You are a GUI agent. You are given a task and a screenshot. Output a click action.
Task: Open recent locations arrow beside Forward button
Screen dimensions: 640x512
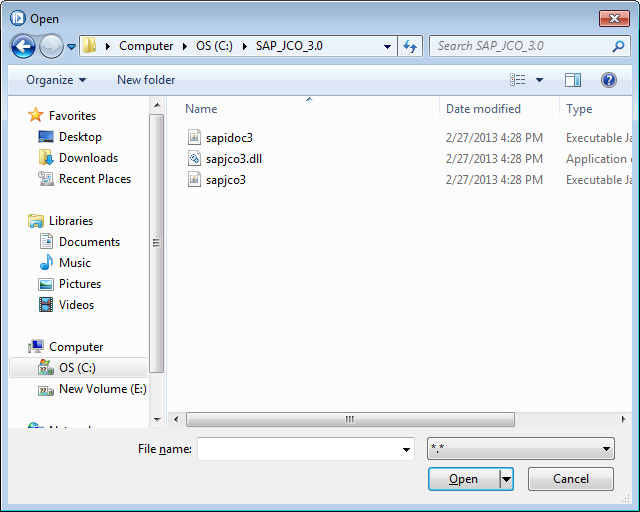click(x=71, y=47)
